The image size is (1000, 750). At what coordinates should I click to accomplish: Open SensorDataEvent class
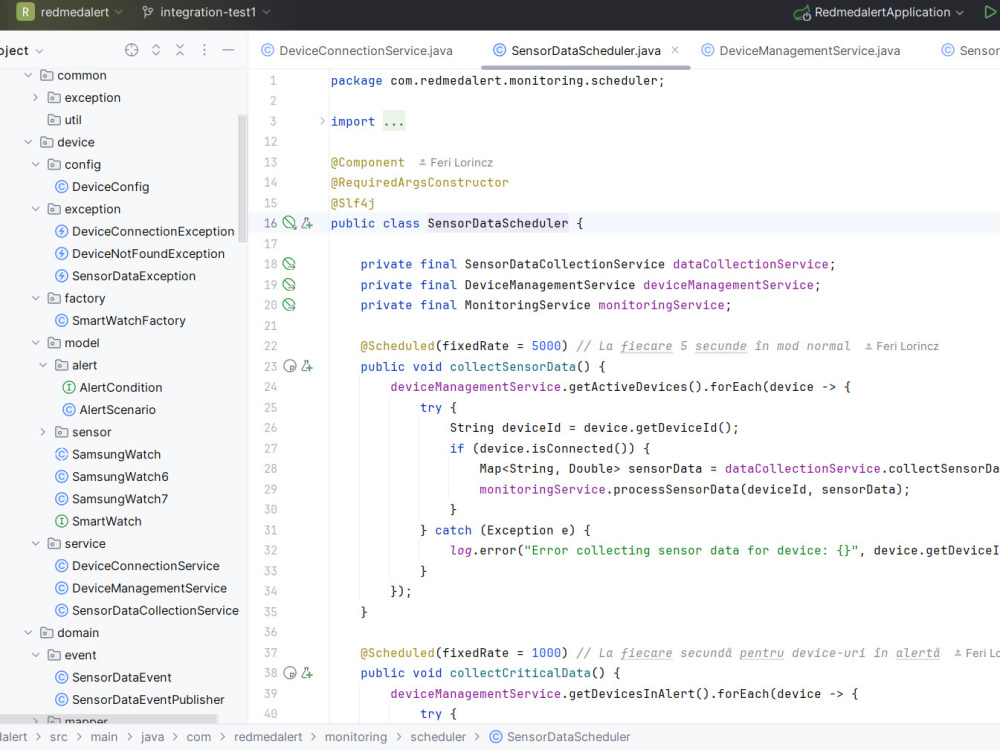(x=114, y=677)
